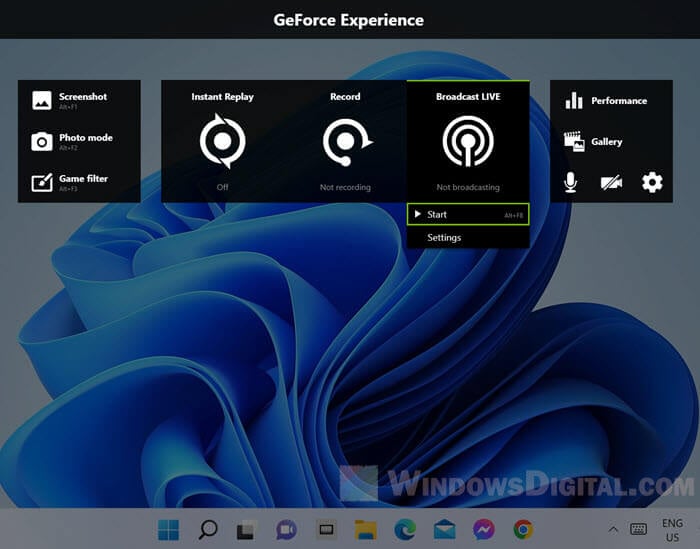Click the Instant Replay 'Off' status
This screenshot has width=700, height=549.
222,187
